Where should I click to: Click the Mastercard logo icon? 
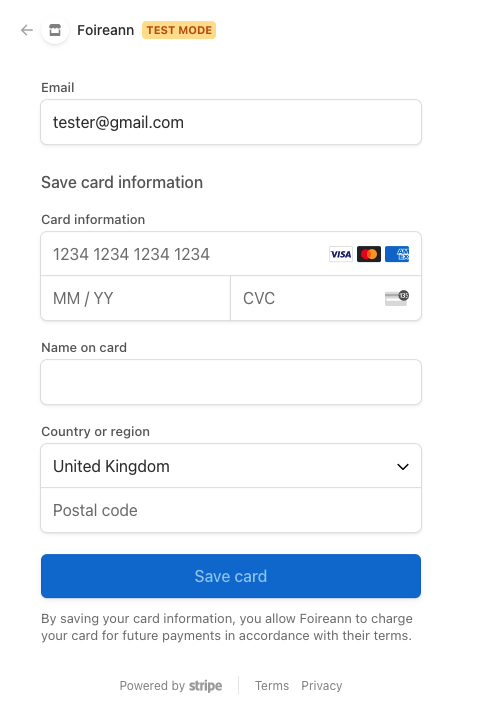click(x=369, y=254)
